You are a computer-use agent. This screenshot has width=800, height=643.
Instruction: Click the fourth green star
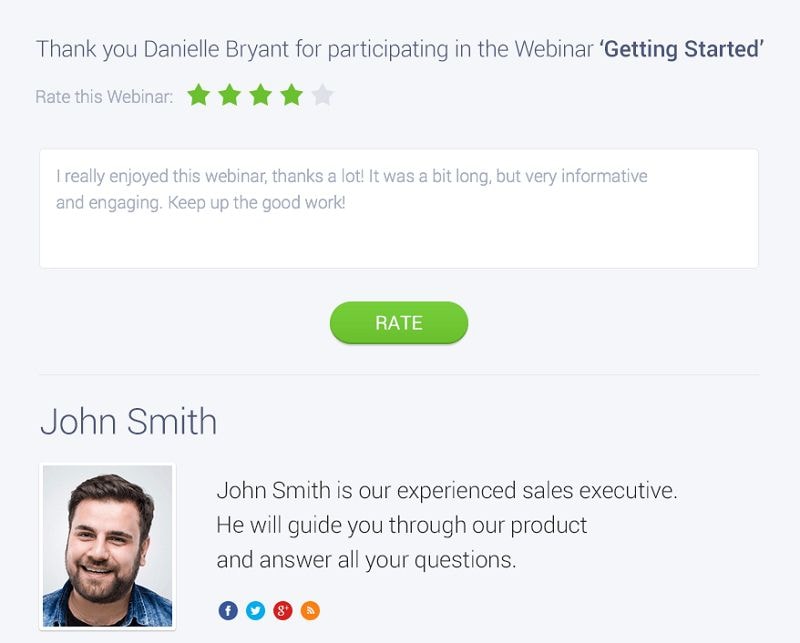(291, 96)
